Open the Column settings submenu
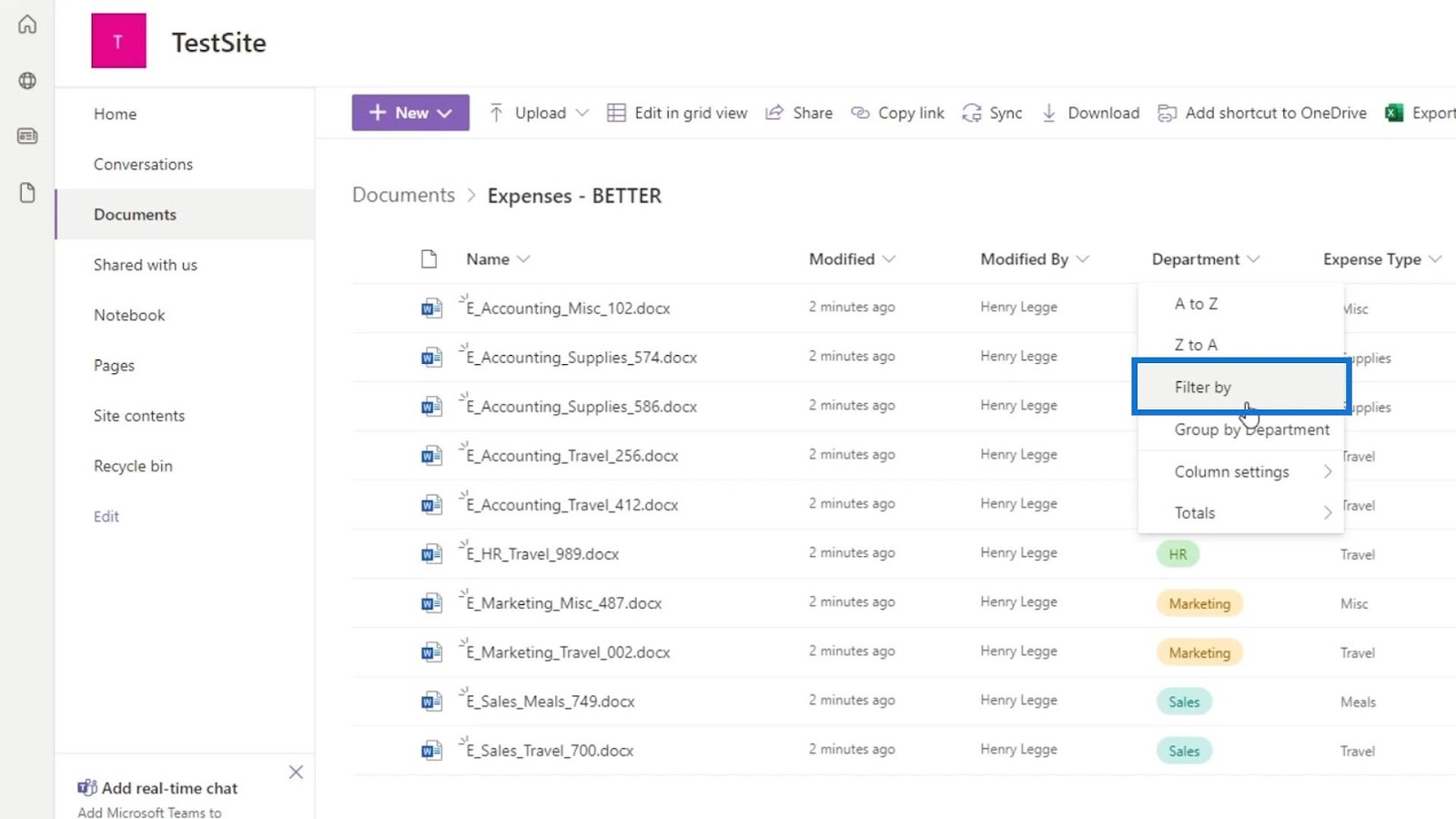 click(1241, 471)
